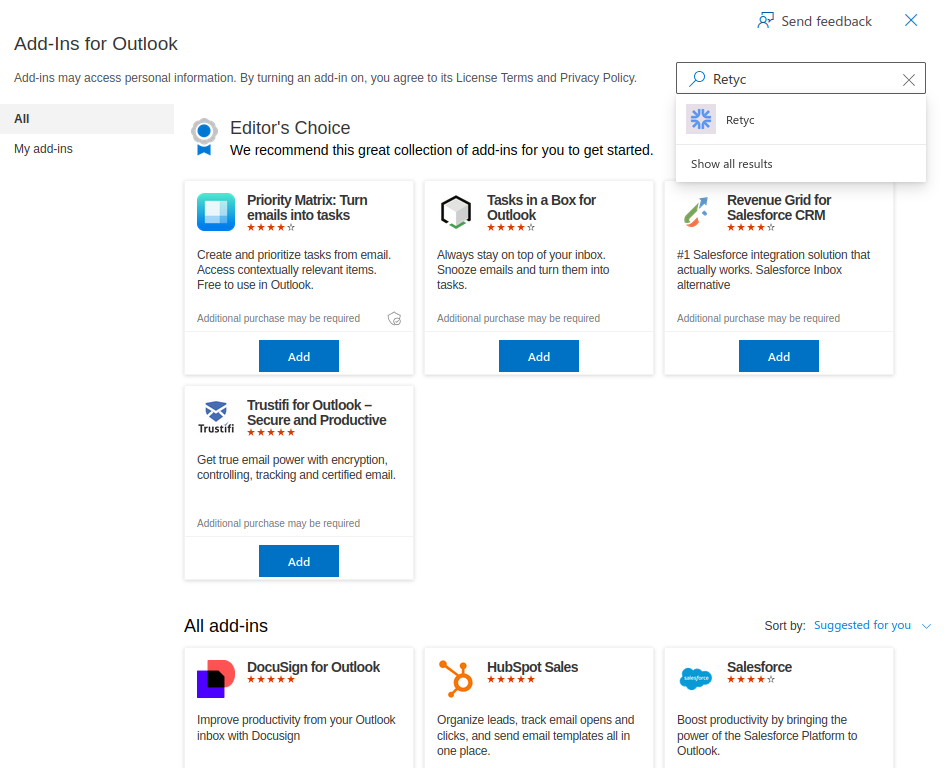
Task: Open the Trustifi app logo
Action: [x=216, y=417]
